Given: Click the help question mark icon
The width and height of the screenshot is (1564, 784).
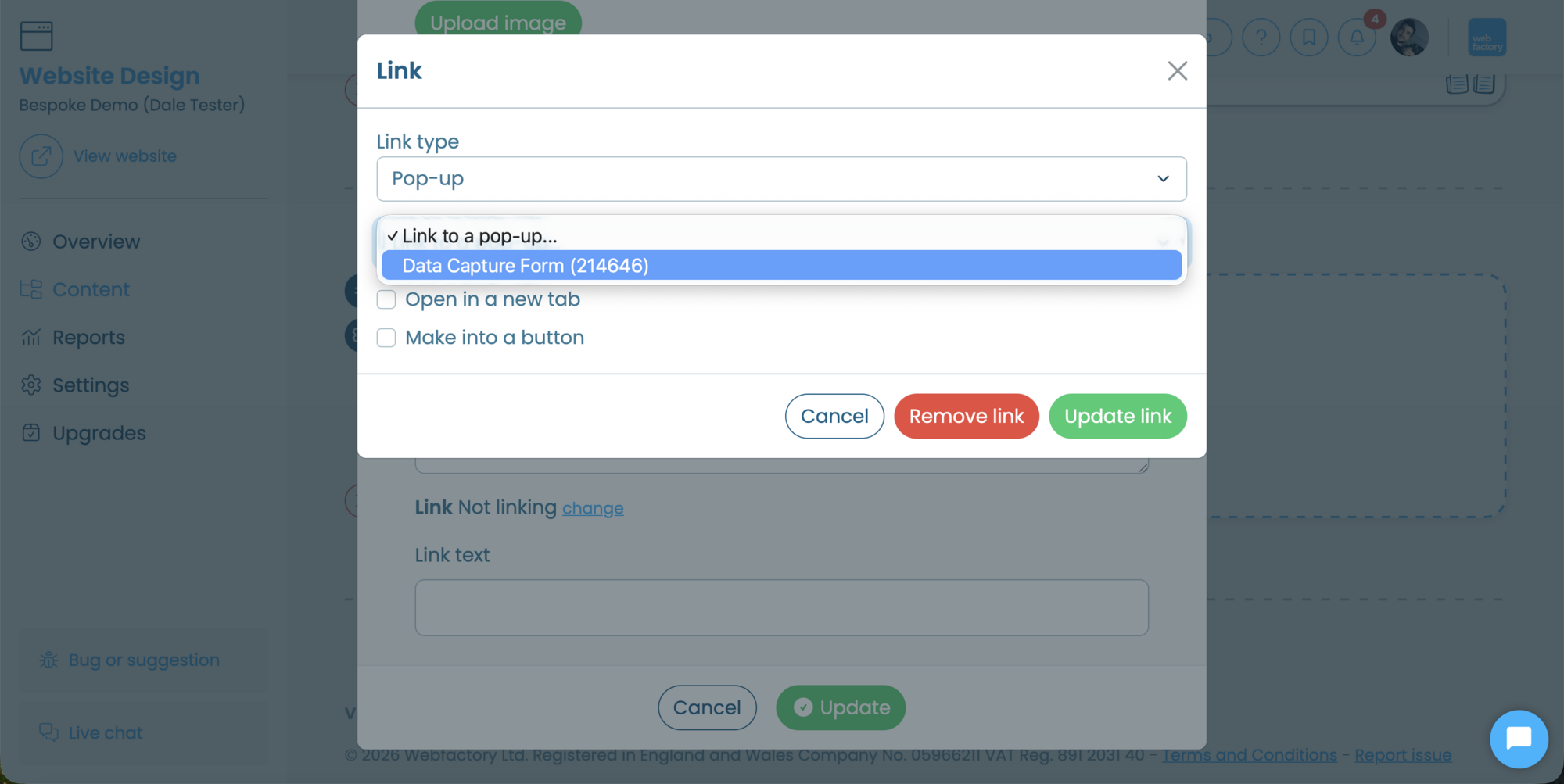Looking at the screenshot, I should click(1261, 37).
